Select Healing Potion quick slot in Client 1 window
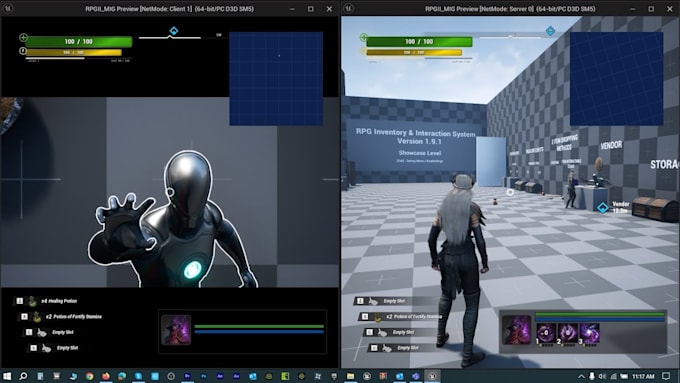This screenshot has height=383, width=680. tap(47, 301)
